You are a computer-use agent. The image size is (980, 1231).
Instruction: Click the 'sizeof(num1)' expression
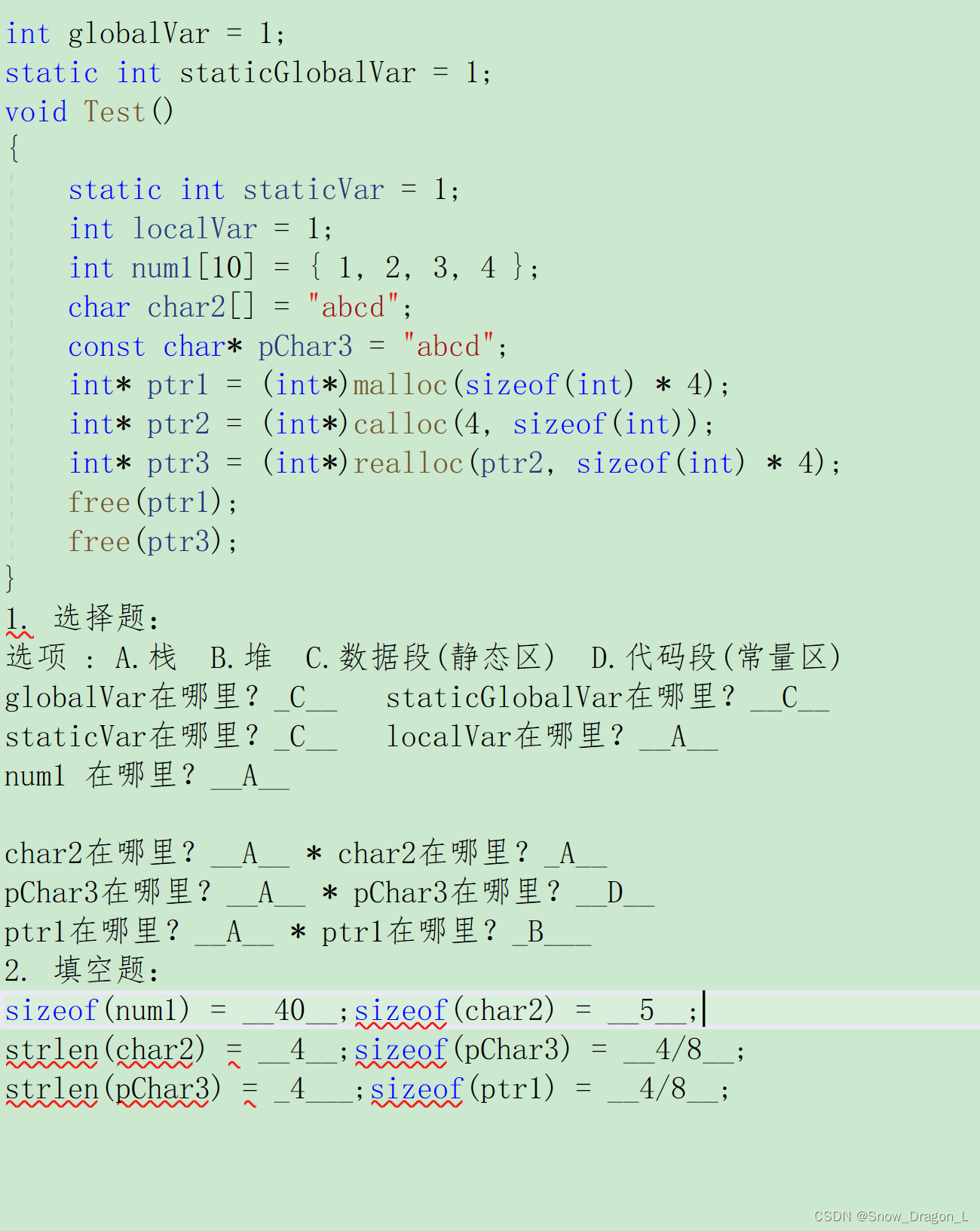coord(97,1010)
